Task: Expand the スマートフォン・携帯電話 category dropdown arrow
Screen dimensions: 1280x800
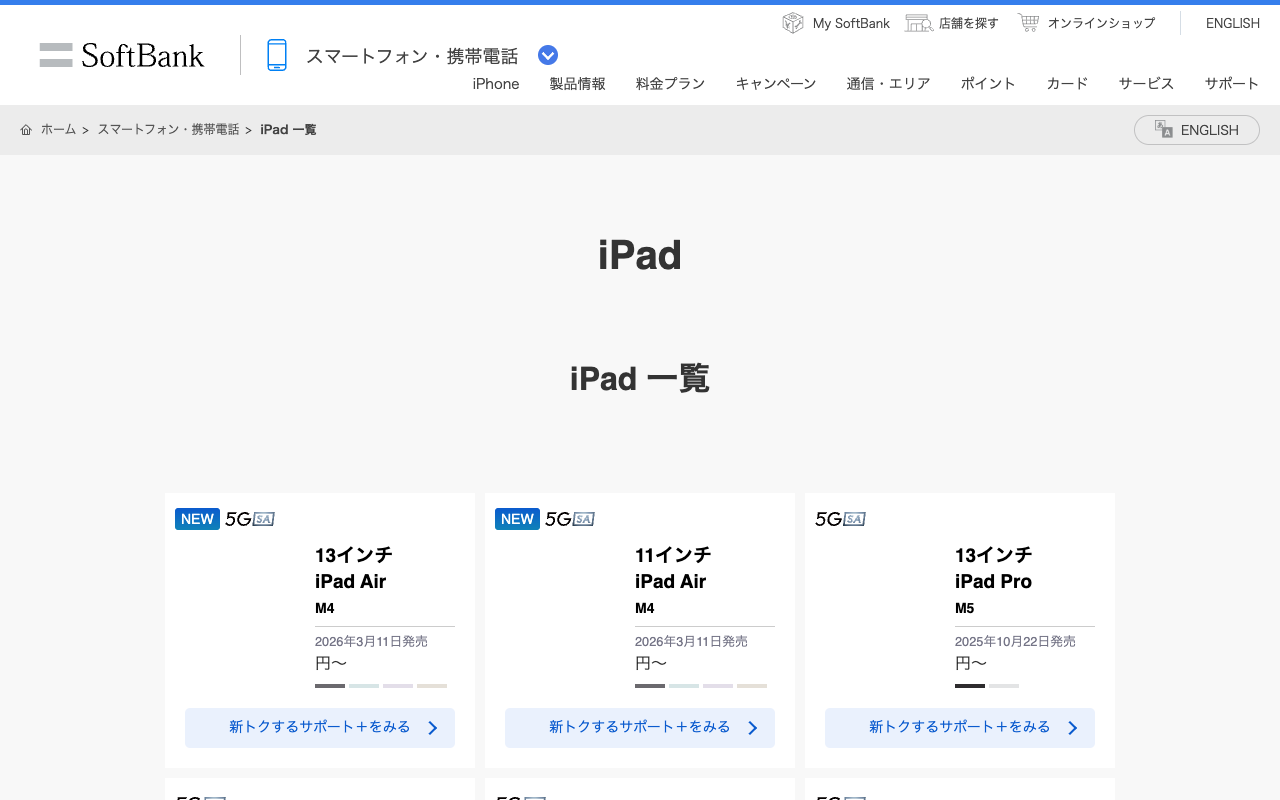Action: (x=548, y=55)
